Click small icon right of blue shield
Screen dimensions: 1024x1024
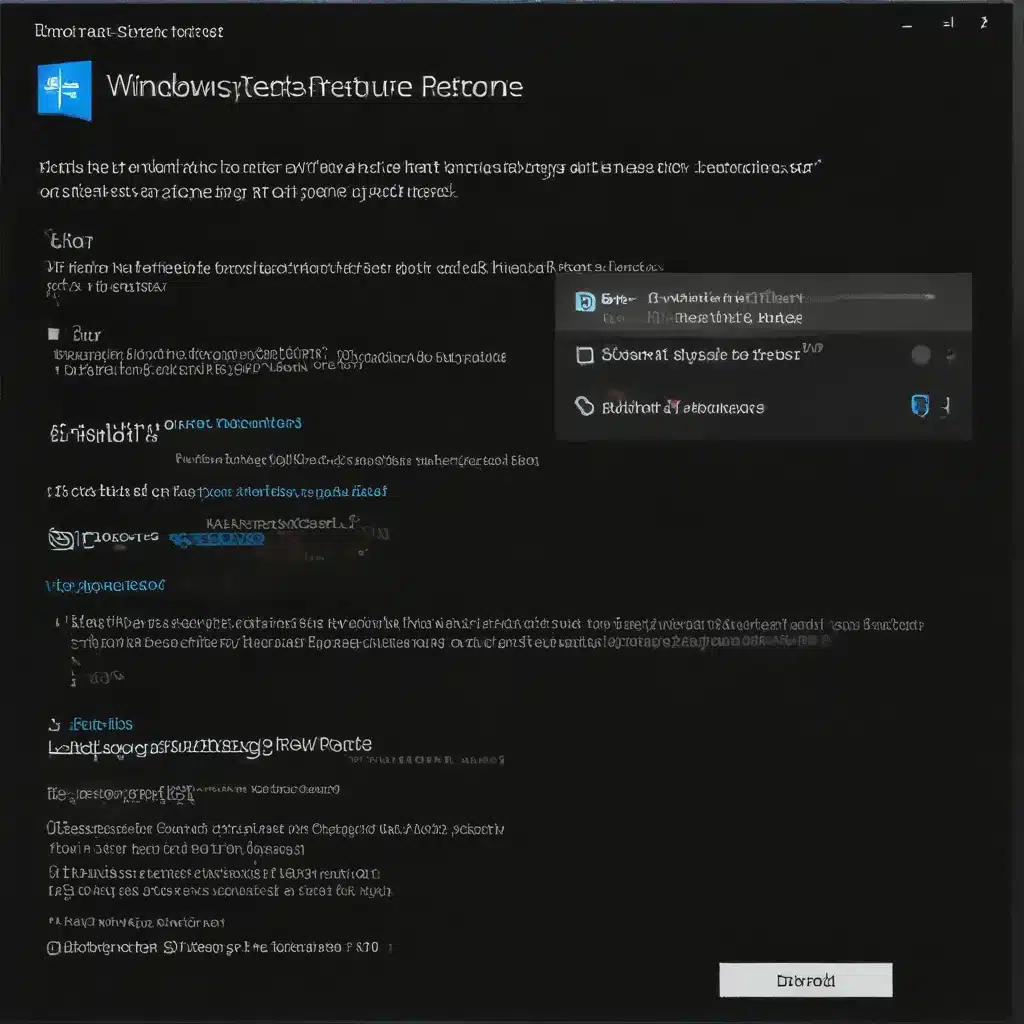[946, 407]
